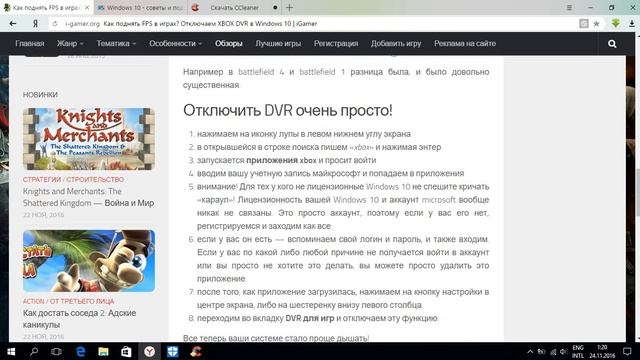The height and width of the screenshot is (360, 640).
Task: Click the НОВИНКИ sidebar heading
Action: [x=40, y=94]
